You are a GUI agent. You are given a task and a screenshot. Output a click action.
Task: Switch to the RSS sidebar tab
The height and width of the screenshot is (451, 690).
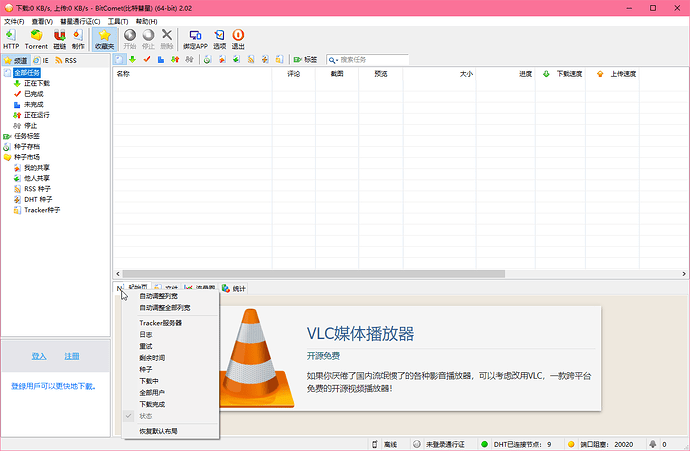pyautogui.click(x=66, y=60)
